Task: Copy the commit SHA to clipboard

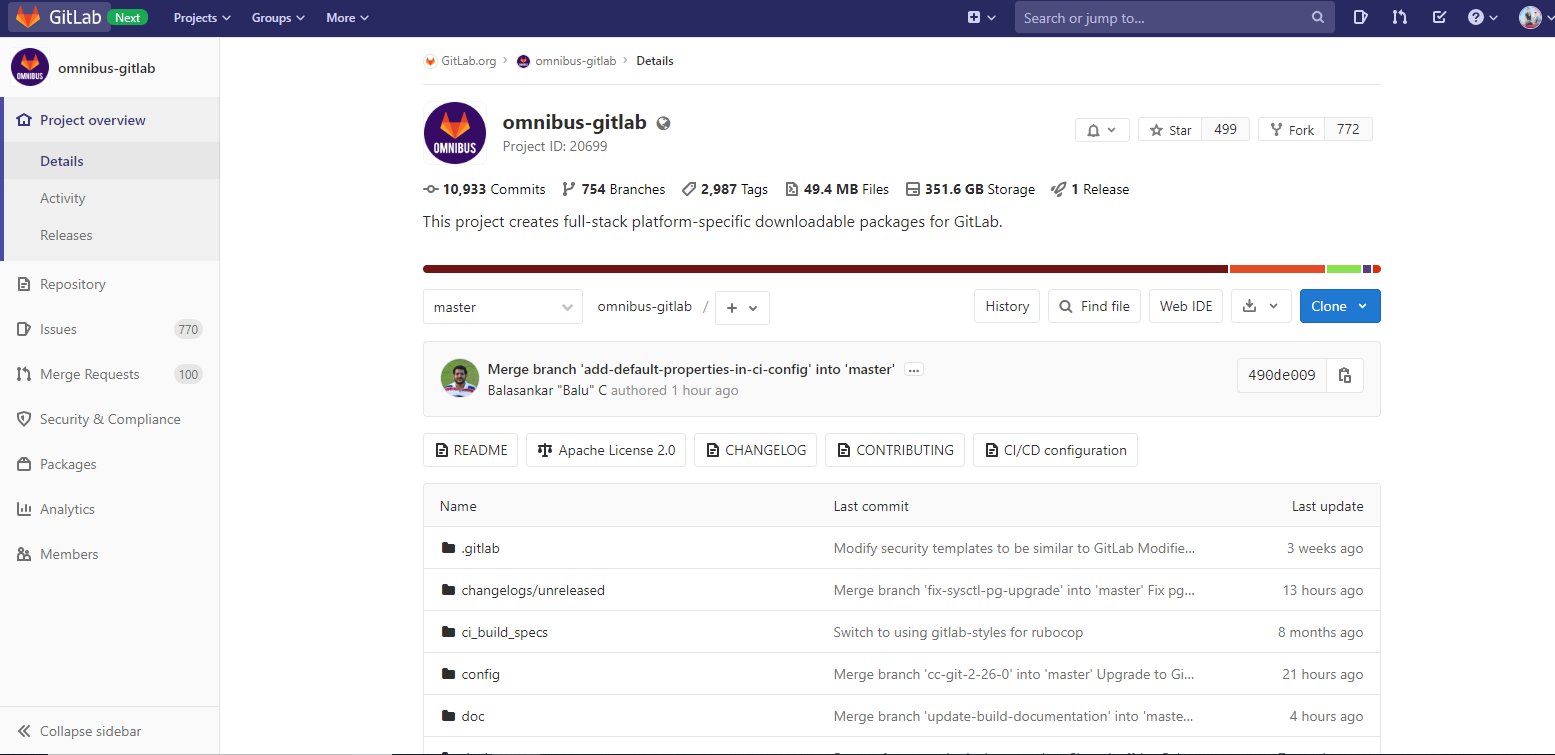Action: point(1345,375)
